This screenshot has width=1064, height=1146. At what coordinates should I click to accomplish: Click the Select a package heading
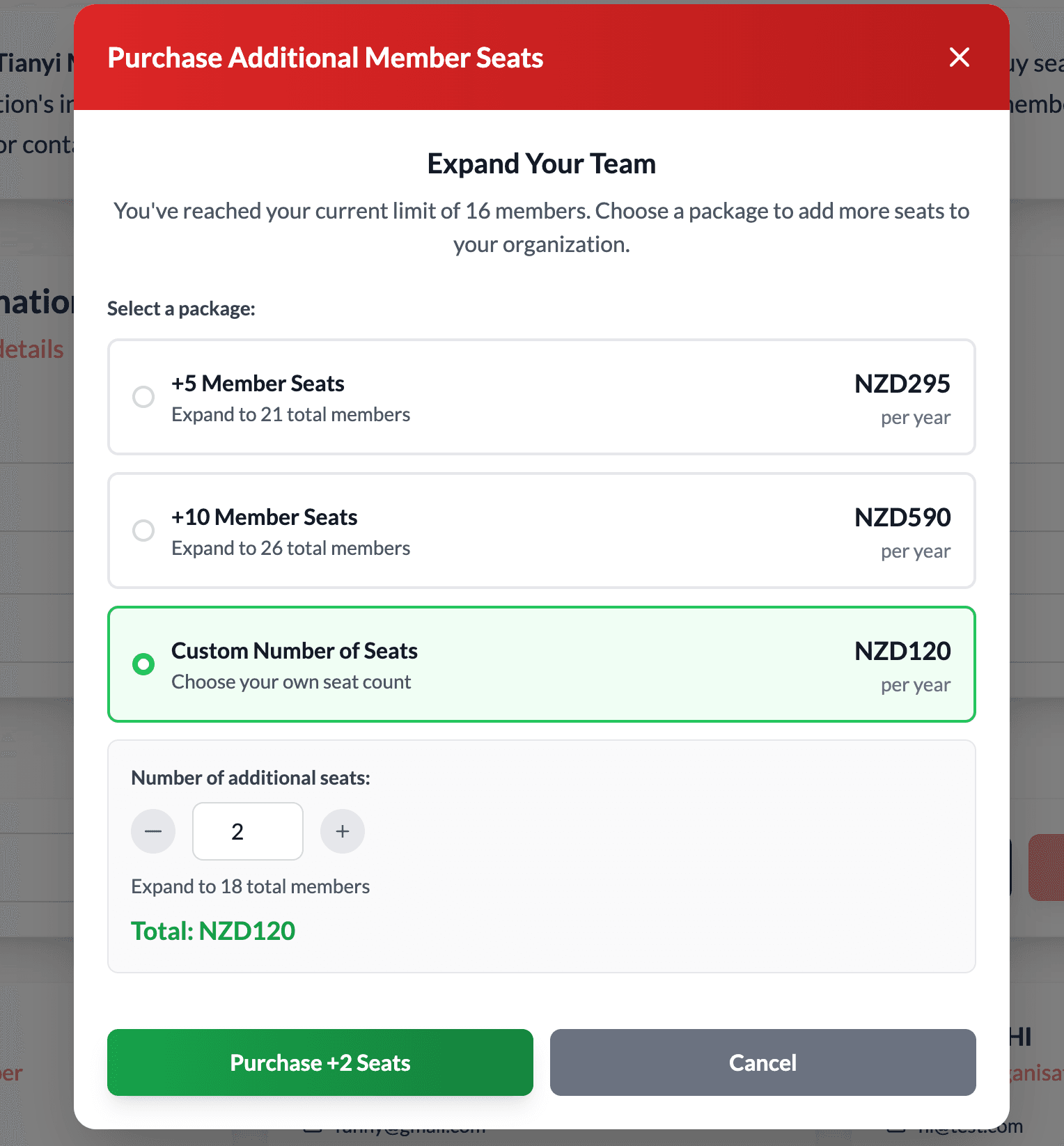(180, 308)
